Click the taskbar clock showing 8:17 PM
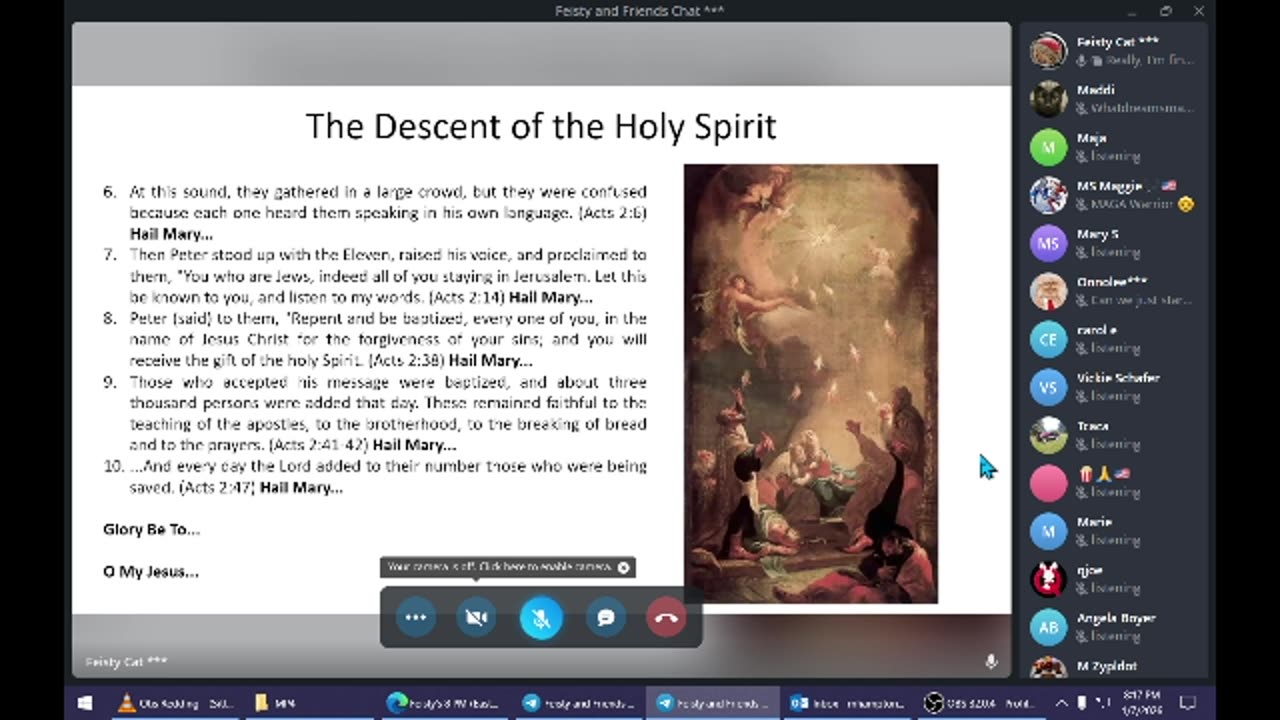The width and height of the screenshot is (1280, 720). [x=1141, y=703]
